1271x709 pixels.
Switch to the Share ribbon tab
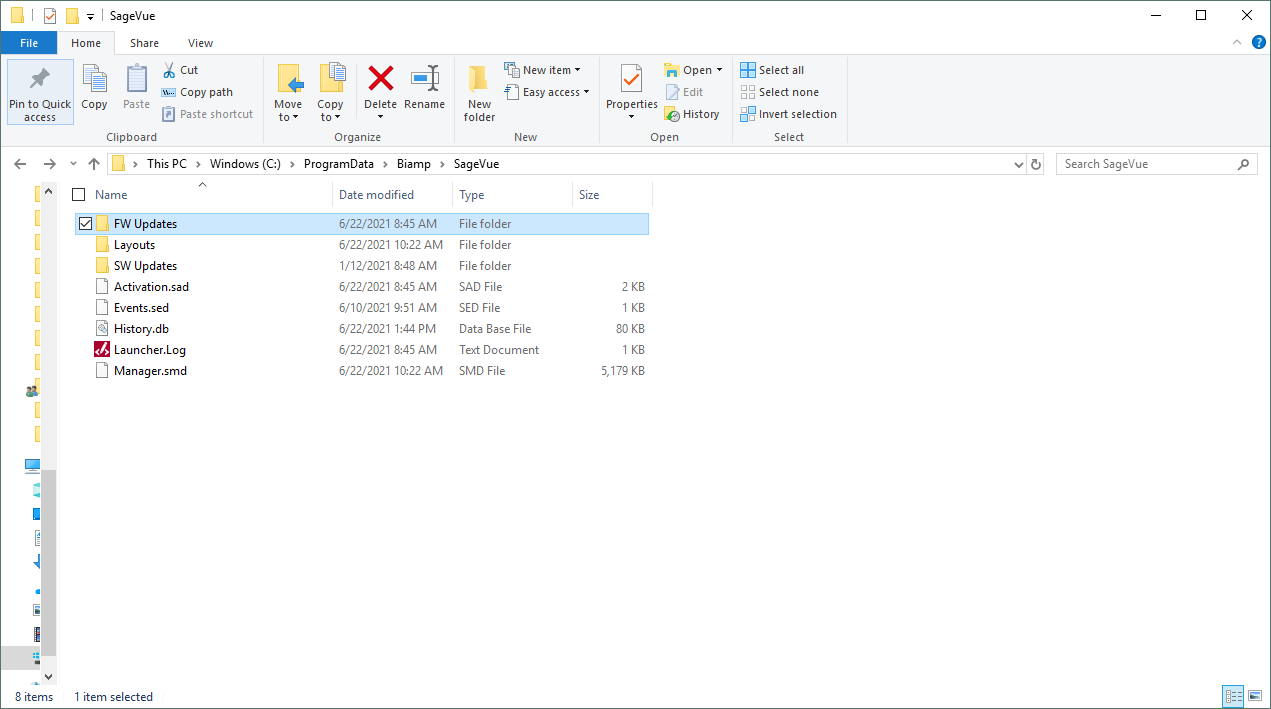coord(144,43)
